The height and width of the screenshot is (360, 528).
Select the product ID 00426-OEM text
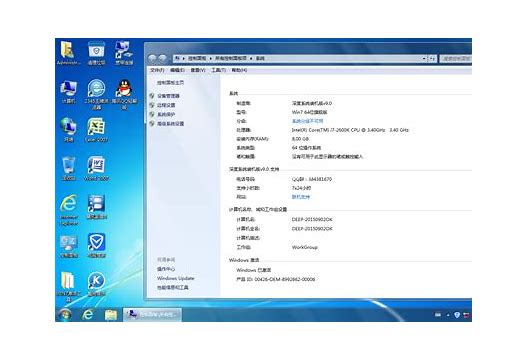pyautogui.click(x=275, y=279)
